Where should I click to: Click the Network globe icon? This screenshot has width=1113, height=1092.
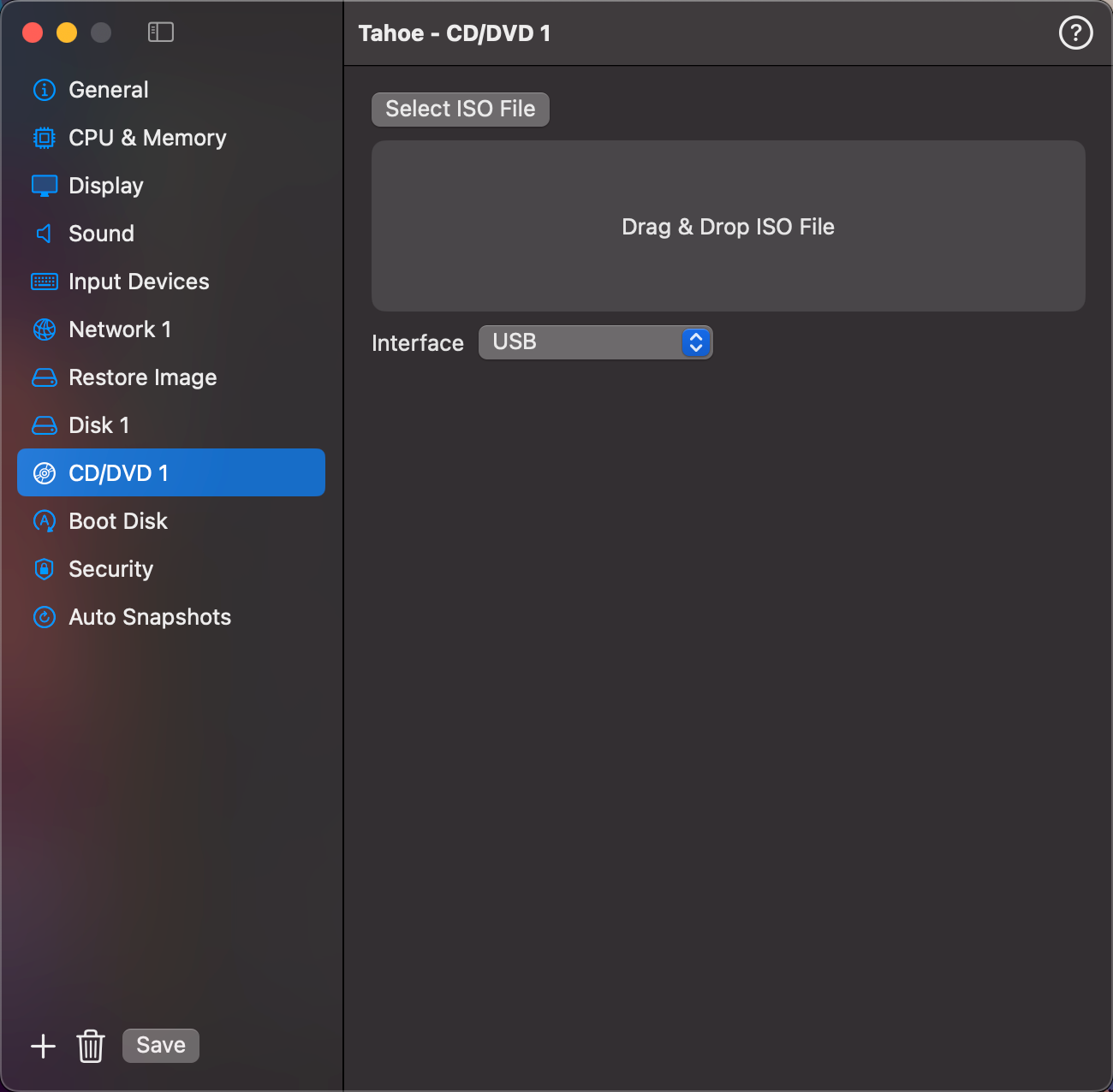pyautogui.click(x=45, y=329)
